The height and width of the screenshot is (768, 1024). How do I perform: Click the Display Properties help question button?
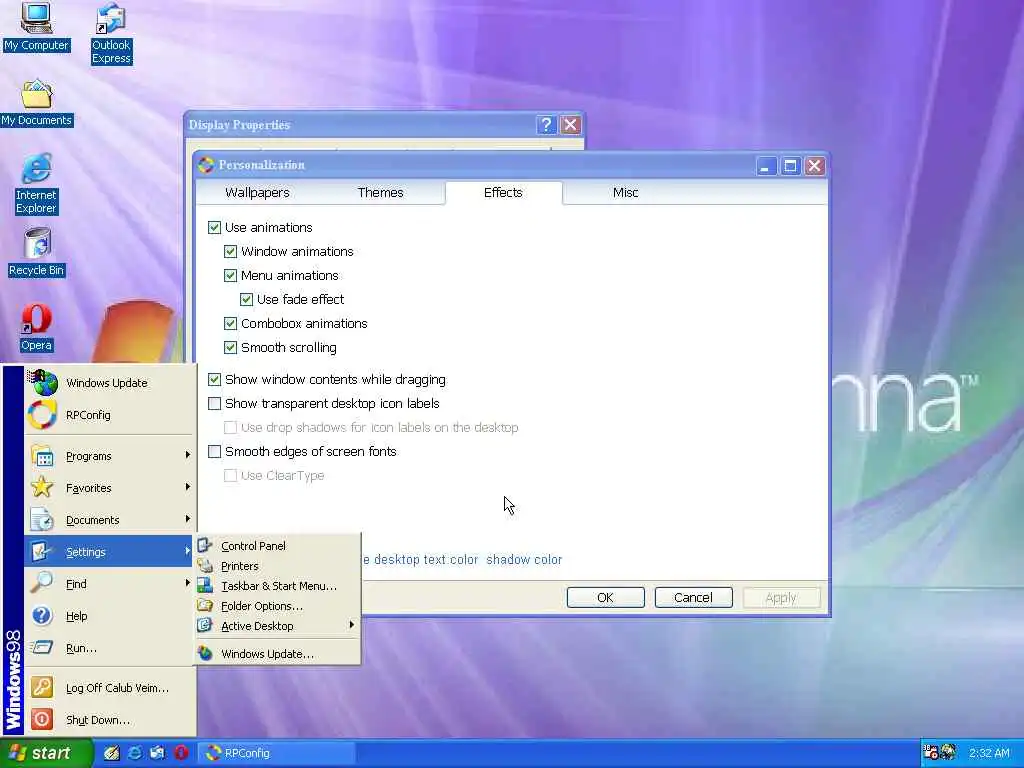tap(547, 125)
